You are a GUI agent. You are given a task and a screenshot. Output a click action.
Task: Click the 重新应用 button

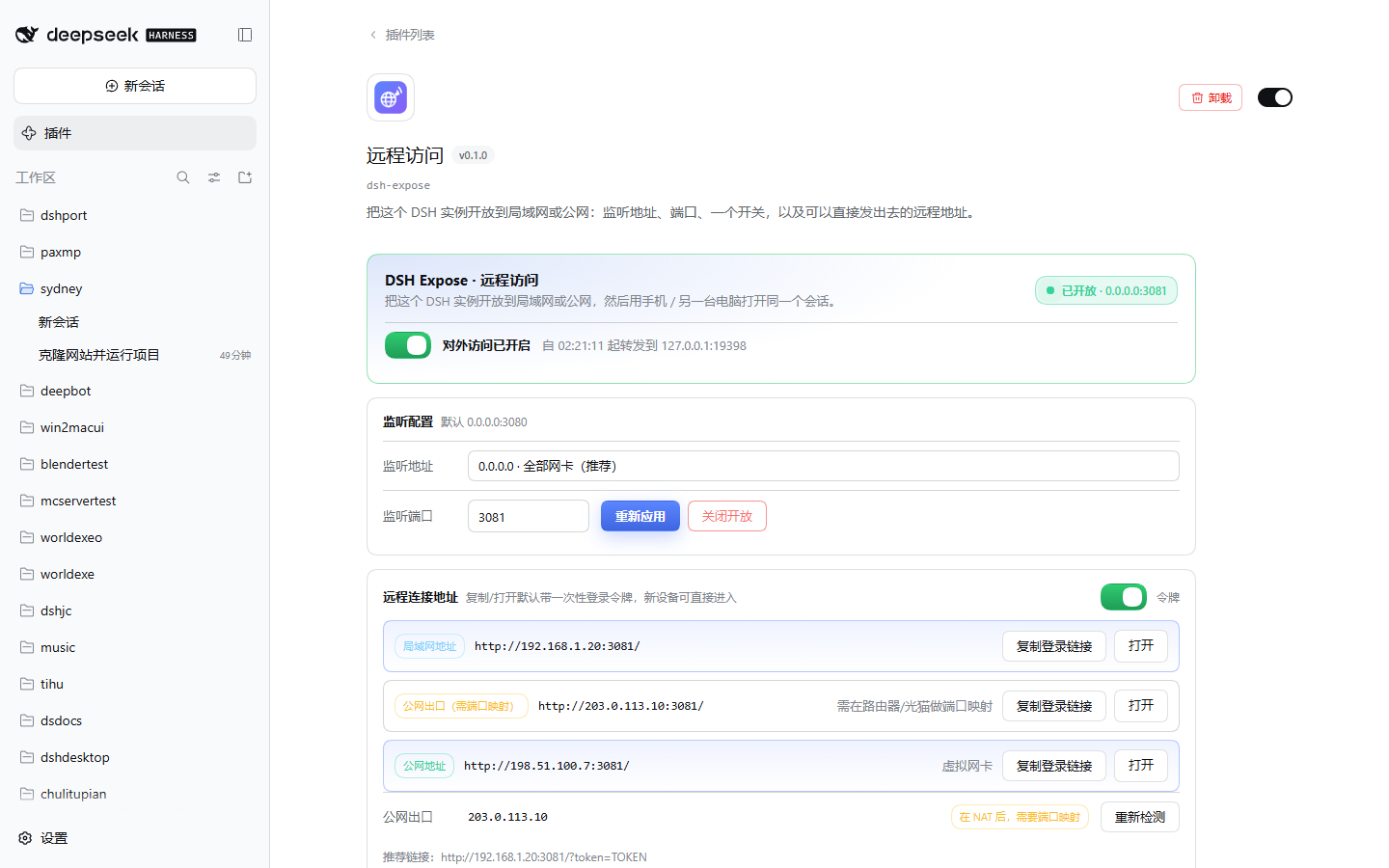click(640, 516)
